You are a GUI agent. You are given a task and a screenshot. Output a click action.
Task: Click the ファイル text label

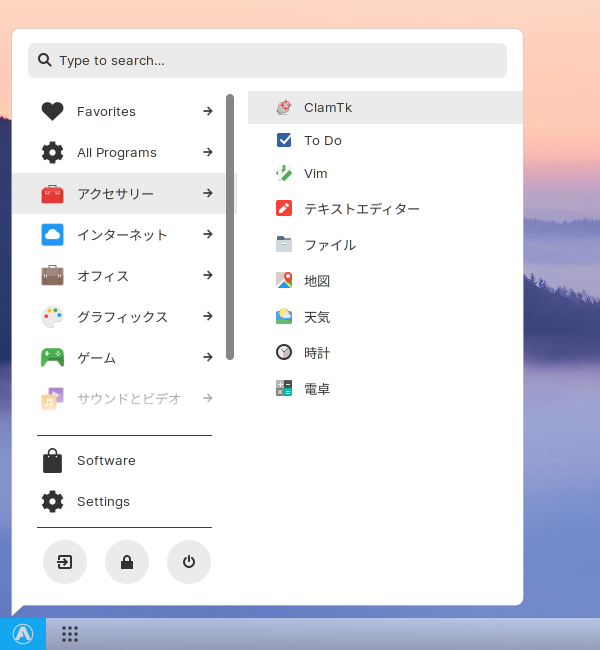(x=330, y=245)
